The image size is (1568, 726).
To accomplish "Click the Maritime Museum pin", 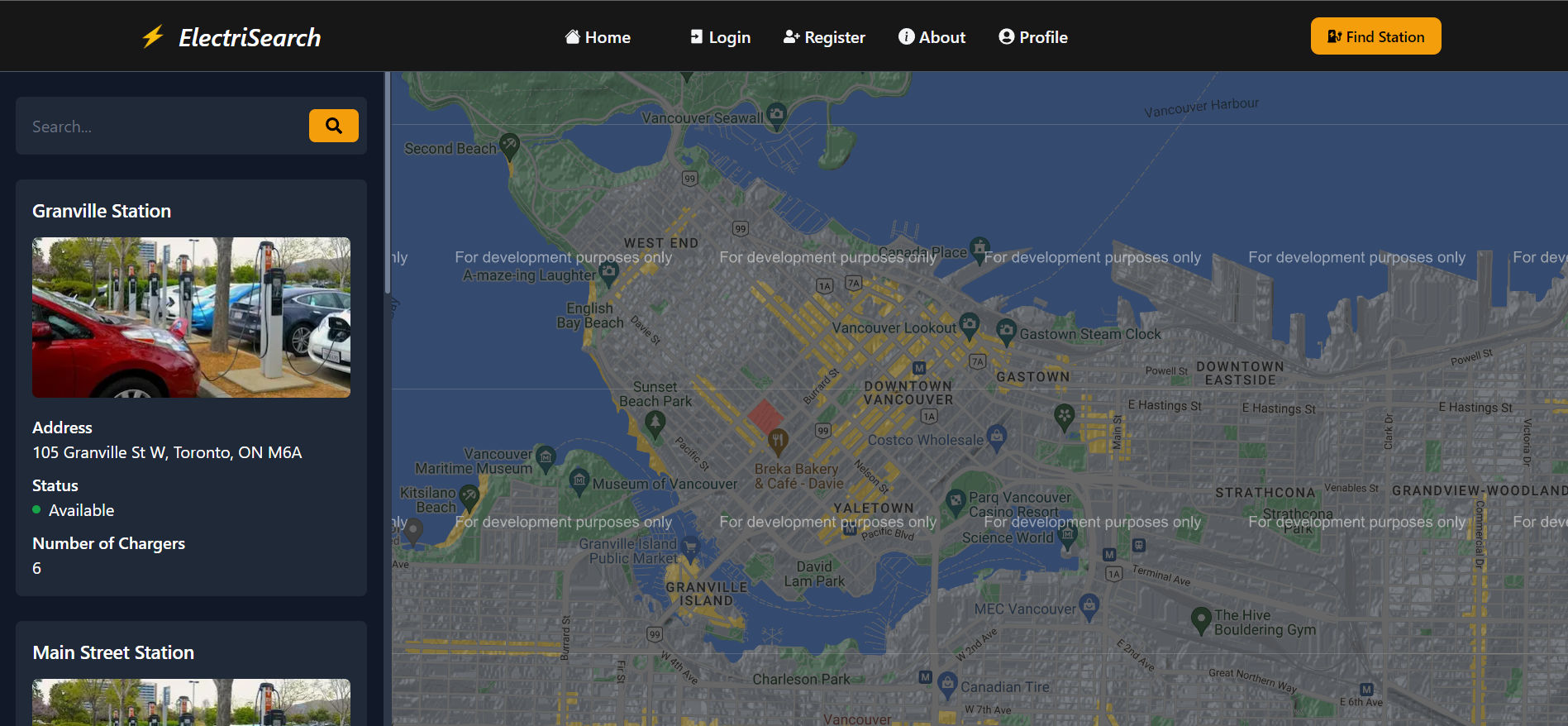I will (x=546, y=458).
